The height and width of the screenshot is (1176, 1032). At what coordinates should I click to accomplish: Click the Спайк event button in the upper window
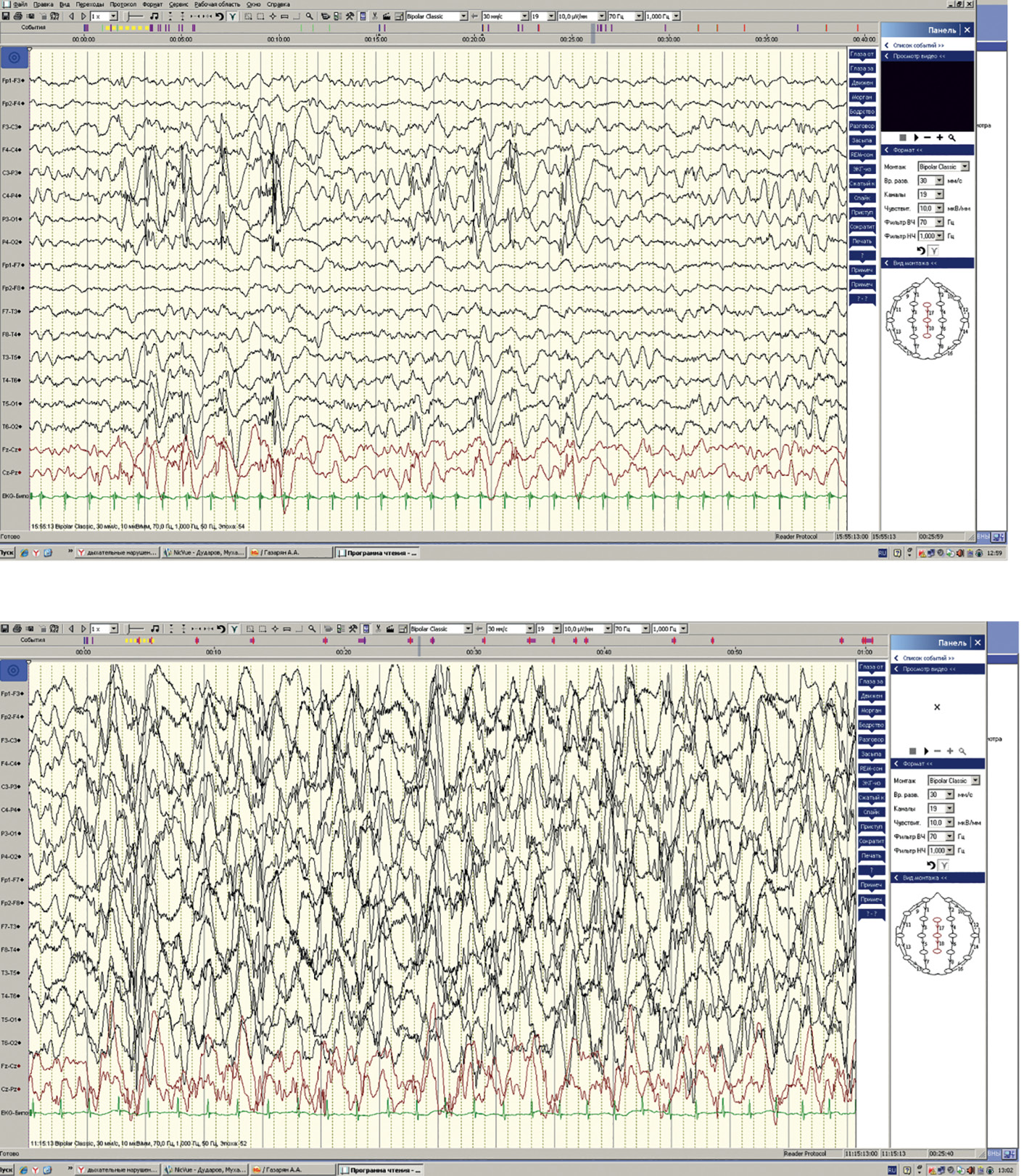[862, 198]
